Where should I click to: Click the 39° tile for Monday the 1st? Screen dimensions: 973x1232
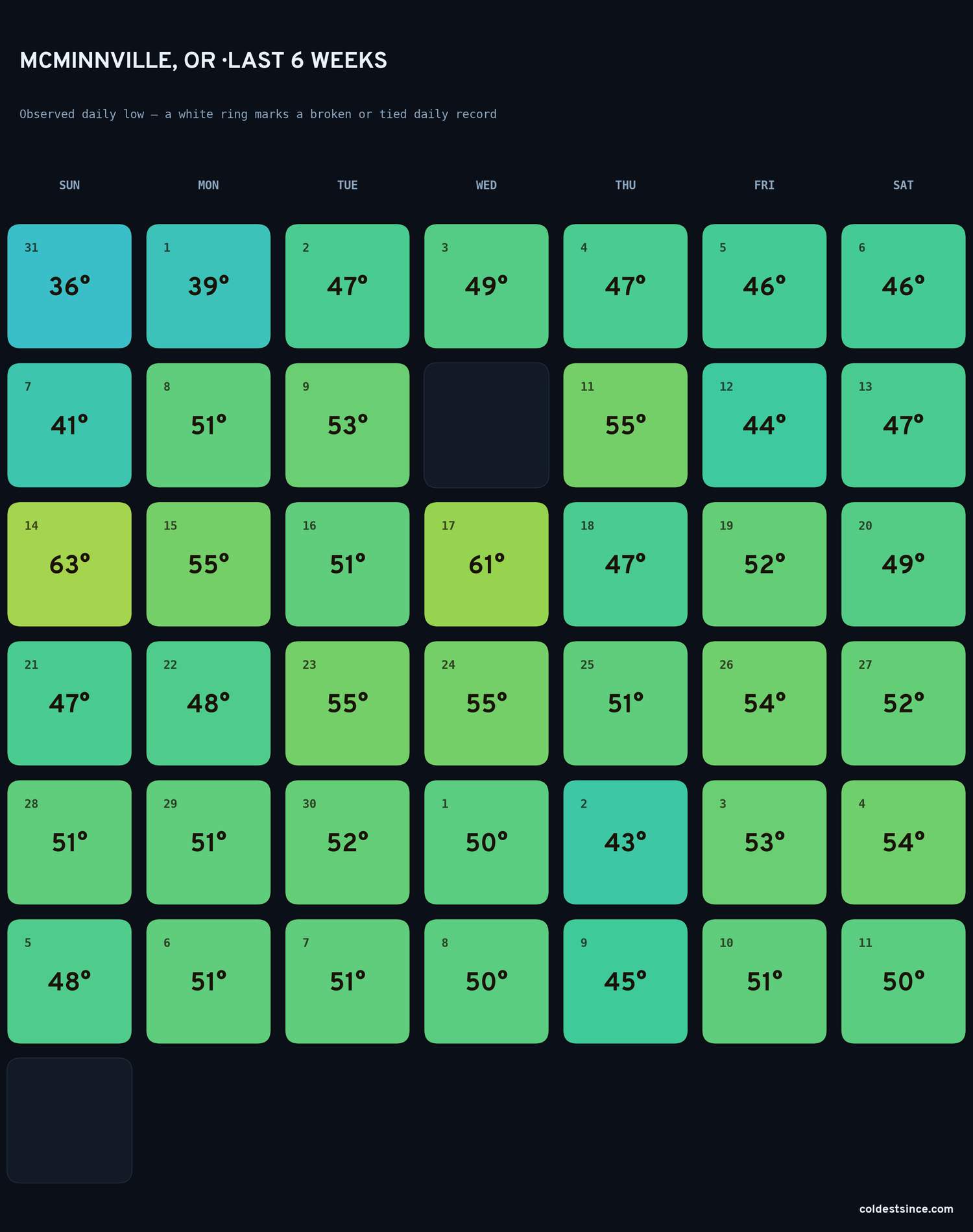[x=208, y=286]
